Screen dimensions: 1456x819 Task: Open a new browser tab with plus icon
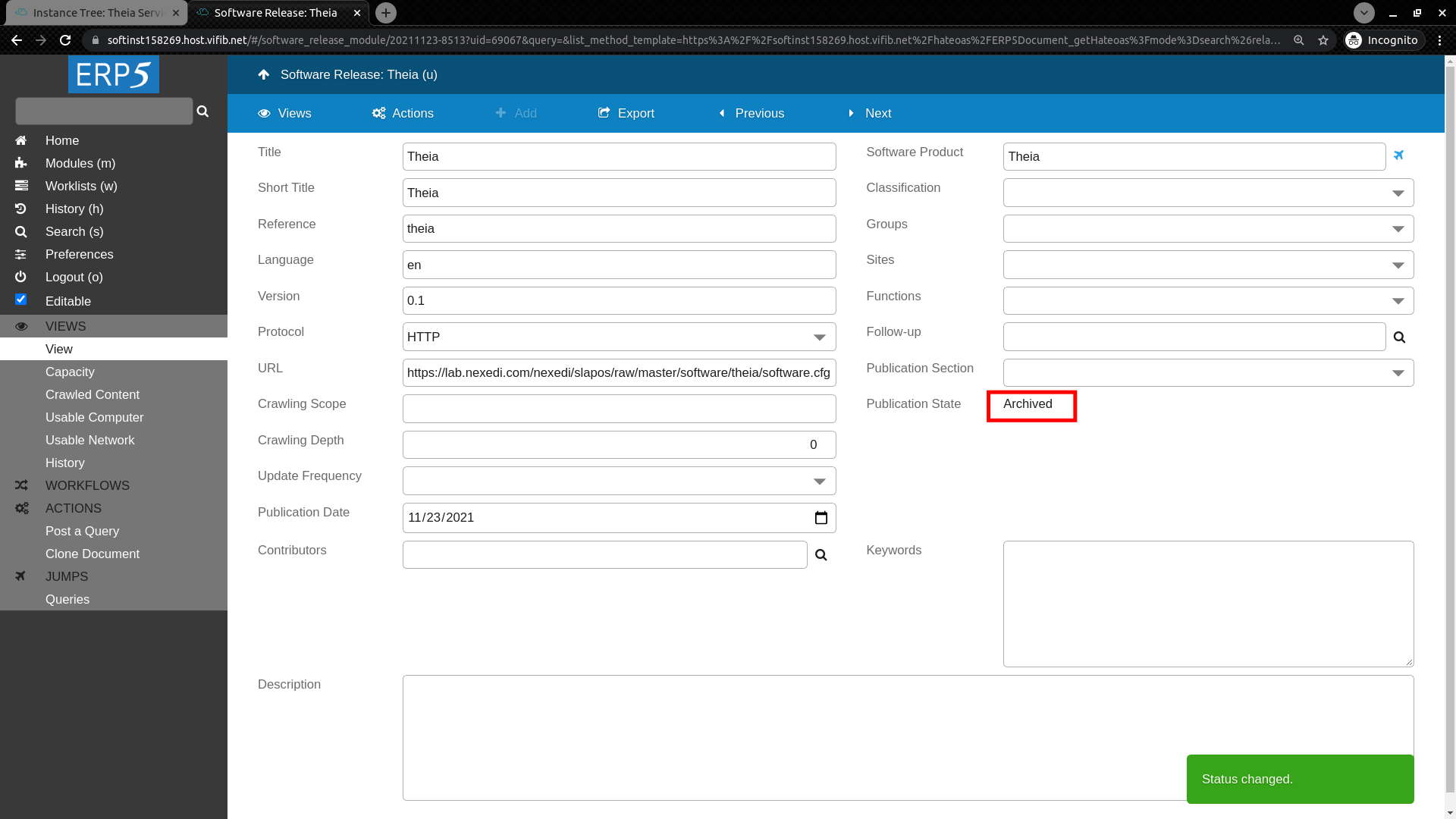point(386,13)
